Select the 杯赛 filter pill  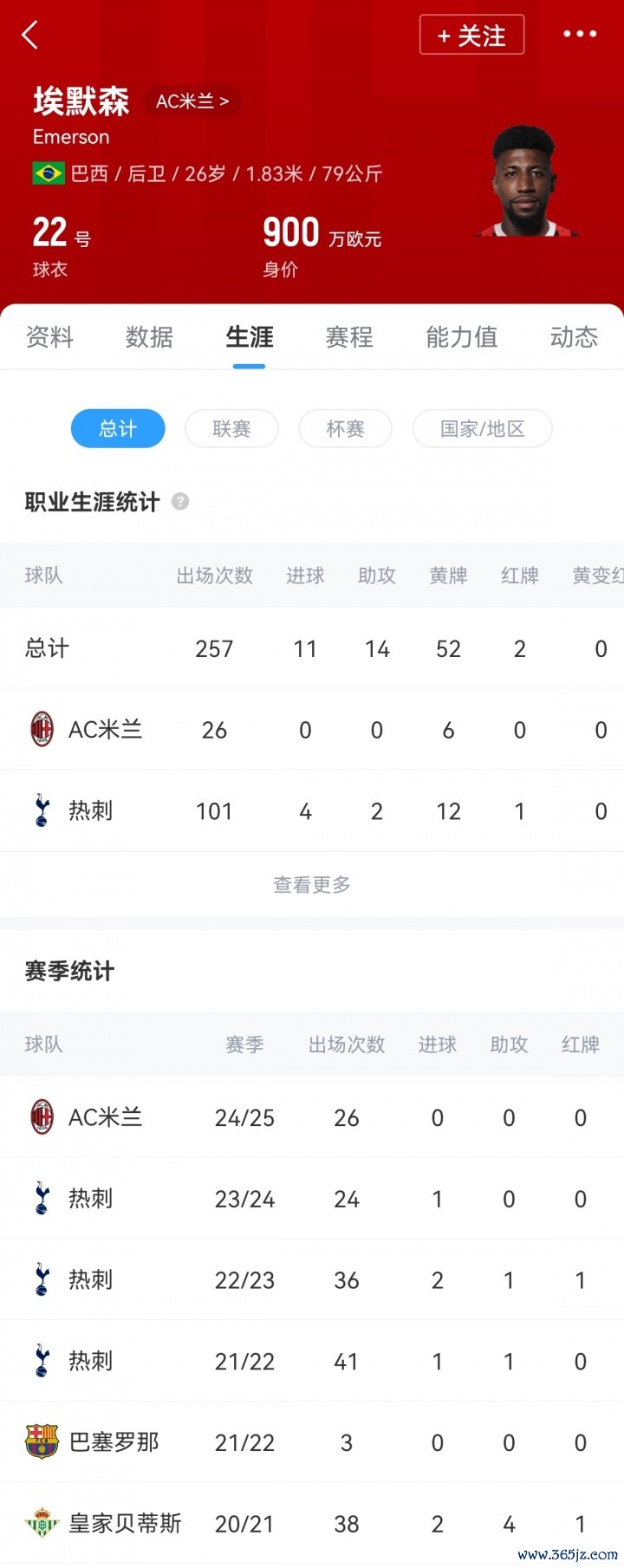[x=345, y=429]
